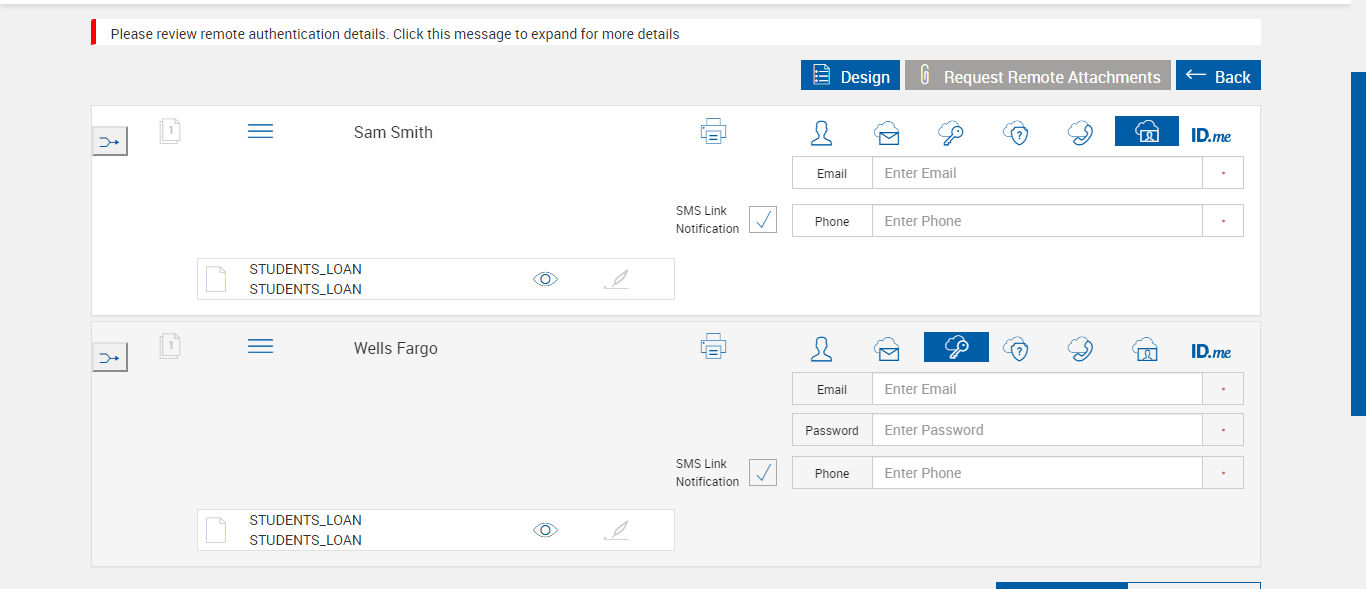The image size is (1366, 589).
Task: Preview Sam Smith's STUDENTS_LOAN document with eye icon
Action: [x=545, y=279]
